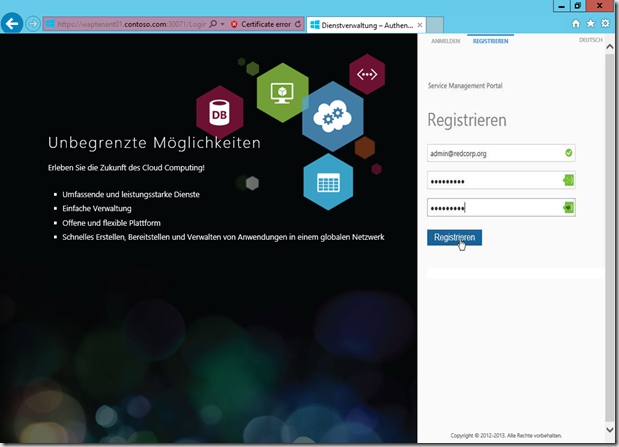Screen dimensions: 619x447
Task: Click the first password field
Action: pyautogui.click(x=501, y=180)
